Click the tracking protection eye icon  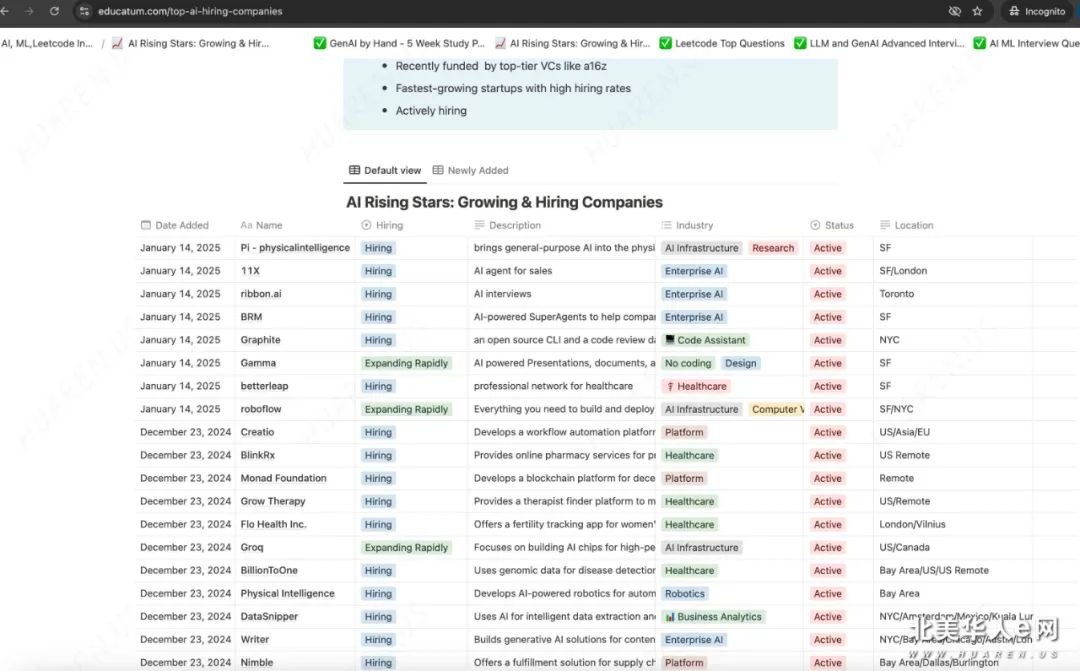click(x=954, y=11)
